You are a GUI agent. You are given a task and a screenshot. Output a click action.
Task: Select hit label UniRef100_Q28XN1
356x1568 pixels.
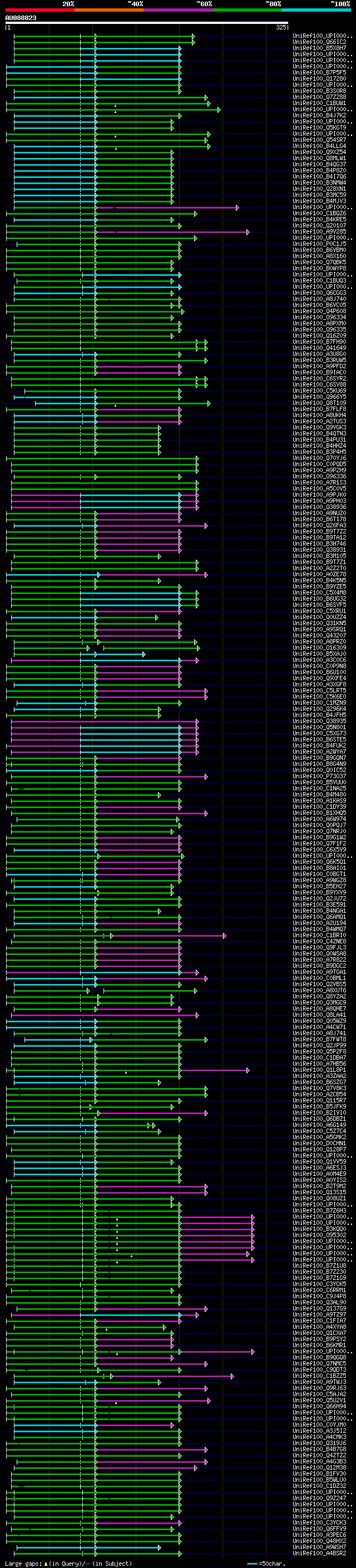(x=319, y=189)
